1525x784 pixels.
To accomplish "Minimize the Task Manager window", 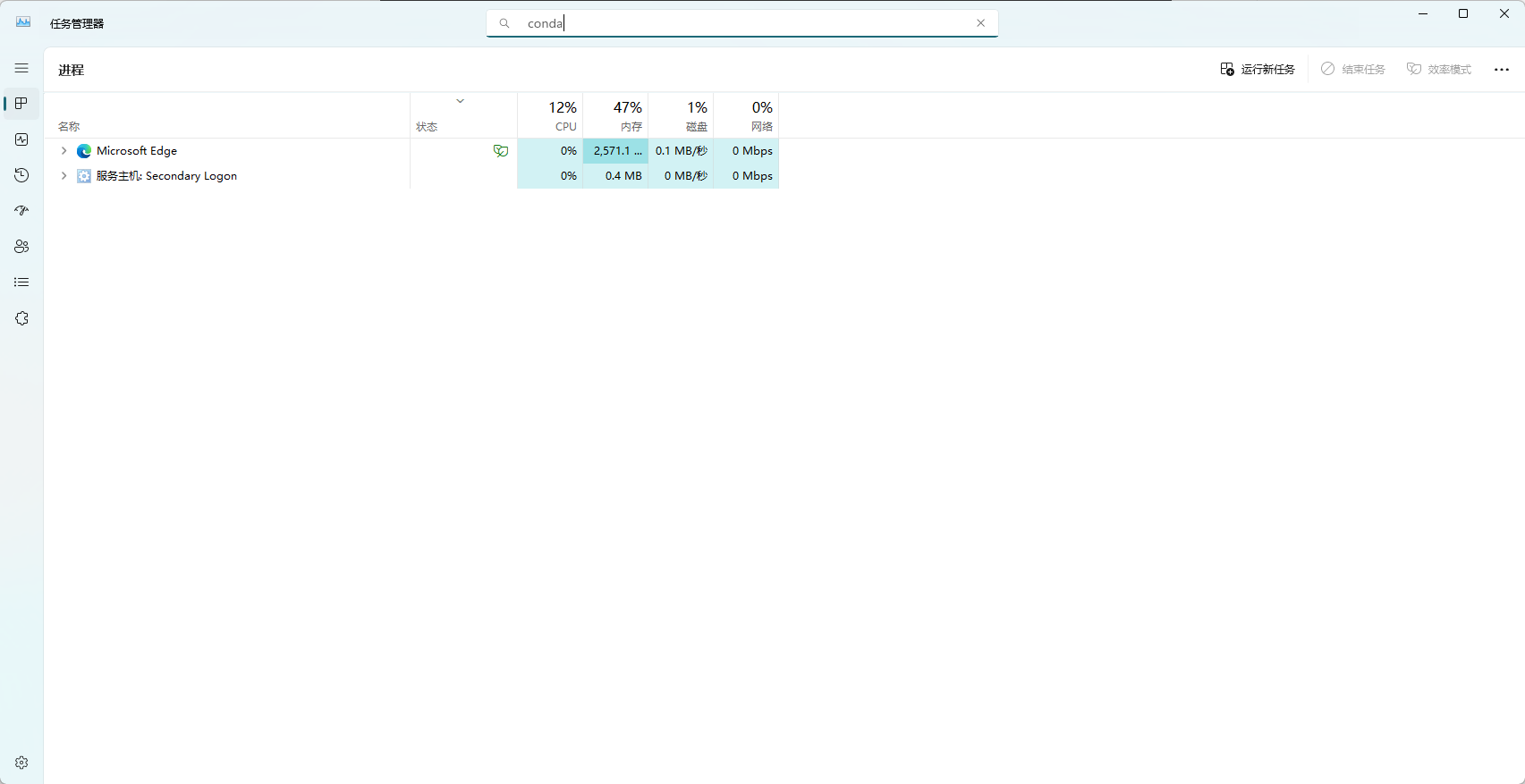I will pyautogui.click(x=1422, y=13).
